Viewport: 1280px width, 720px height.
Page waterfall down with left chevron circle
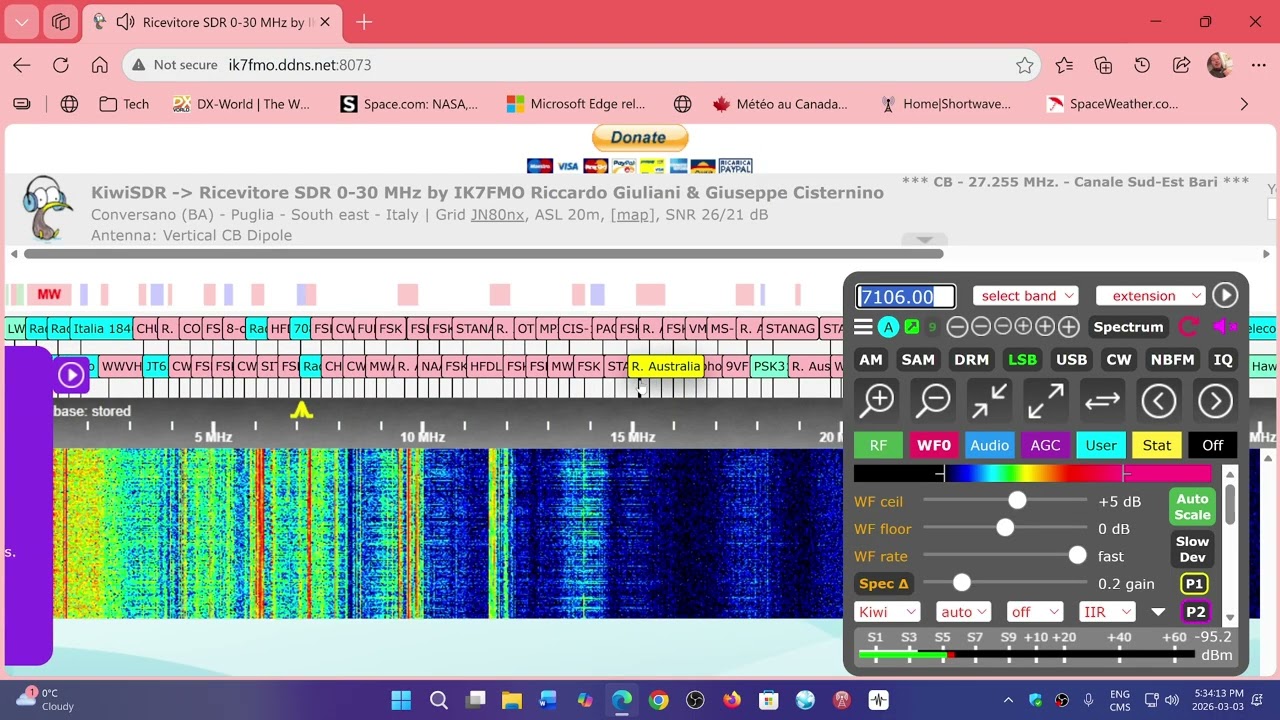1159,401
